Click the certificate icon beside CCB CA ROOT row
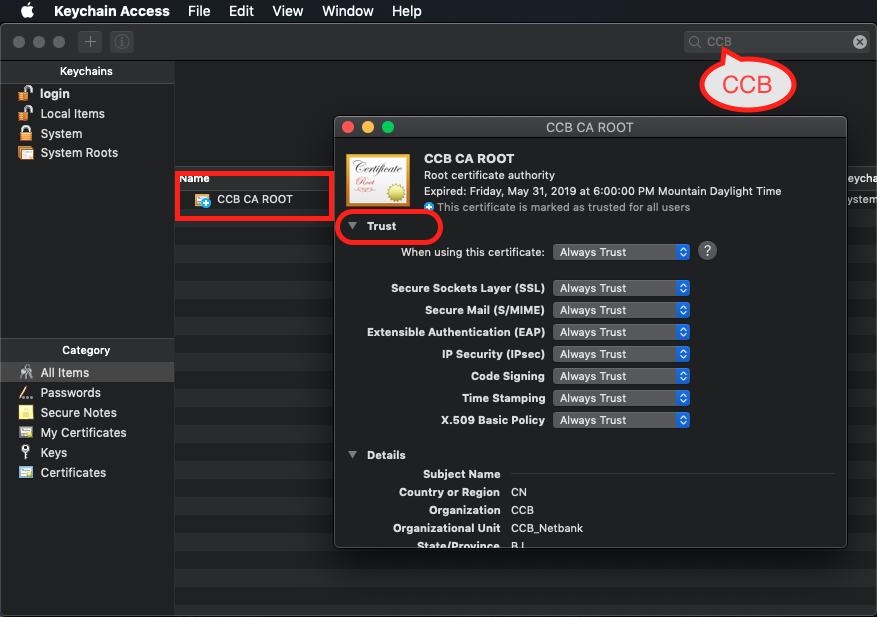 [202, 200]
